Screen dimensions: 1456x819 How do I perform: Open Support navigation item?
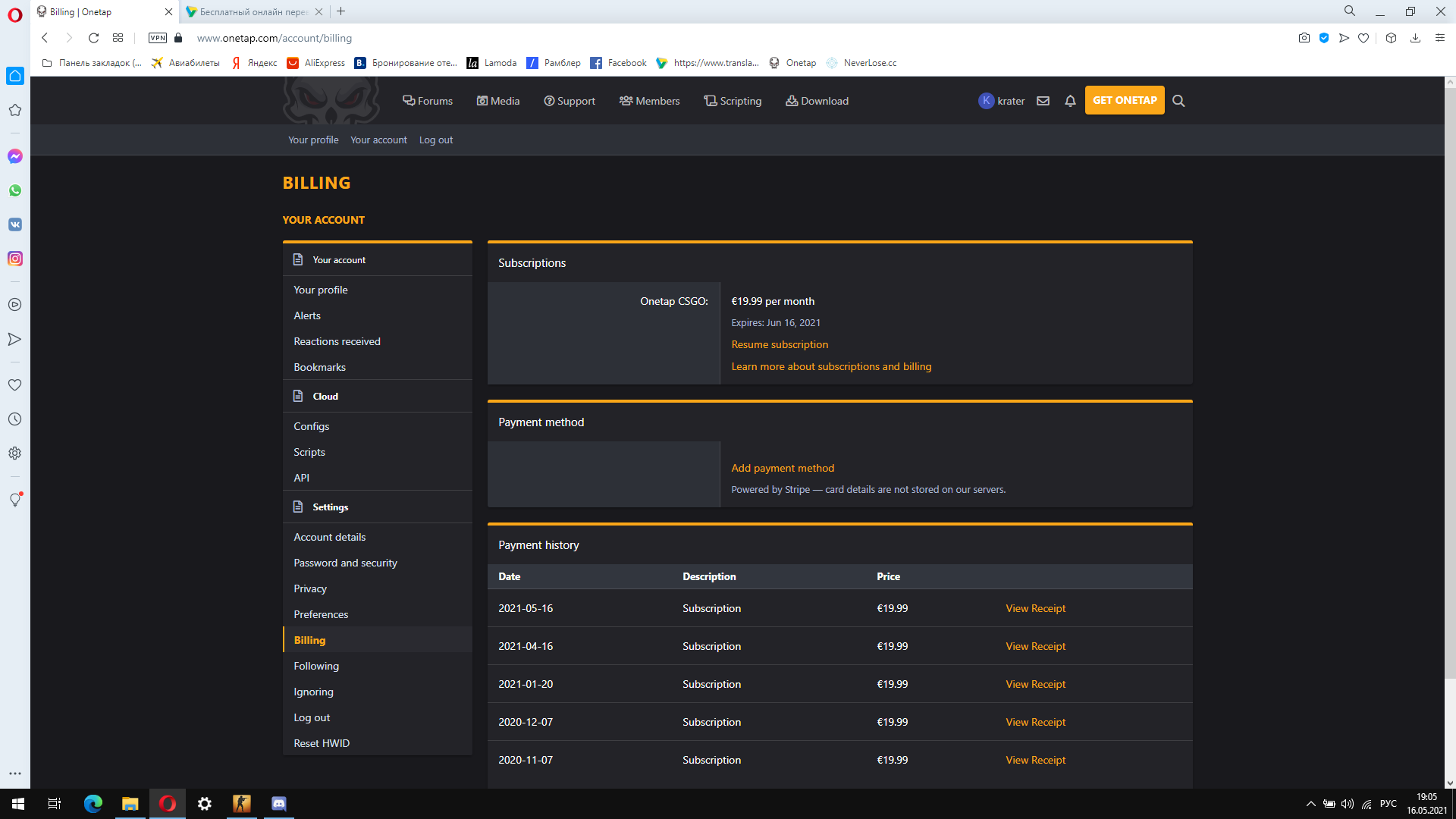(x=570, y=101)
